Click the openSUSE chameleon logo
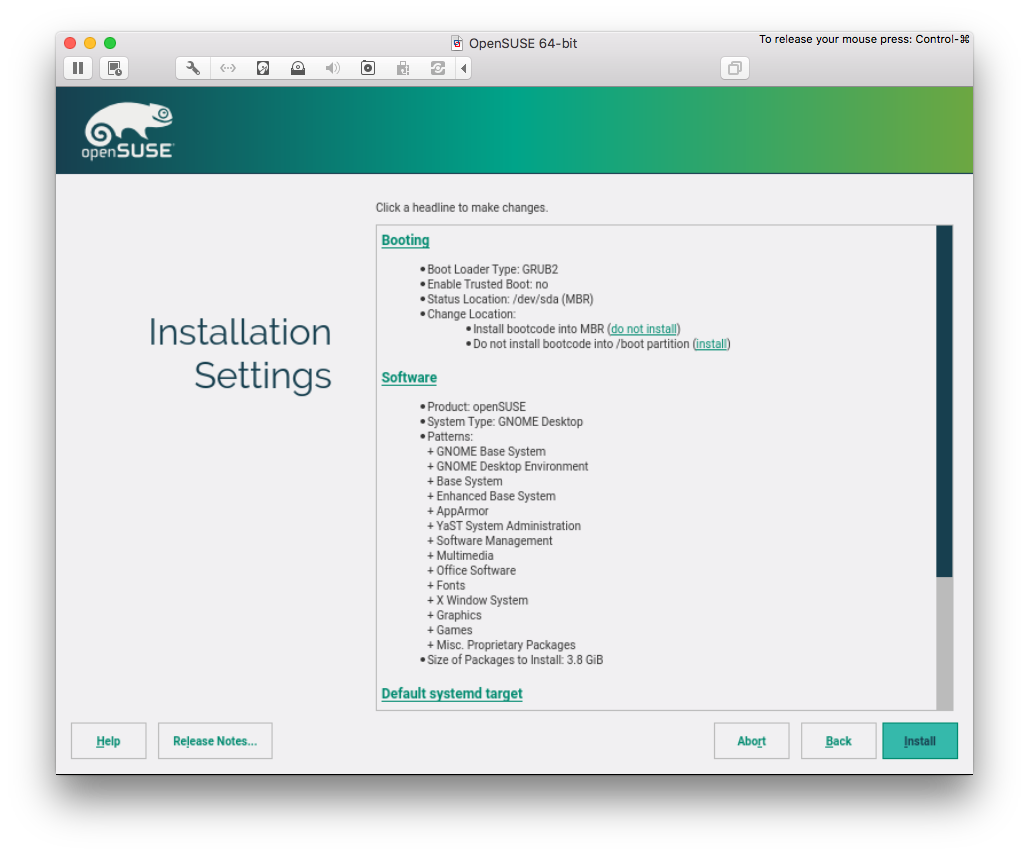Image resolution: width=1029 pixels, height=855 pixels. click(x=128, y=131)
